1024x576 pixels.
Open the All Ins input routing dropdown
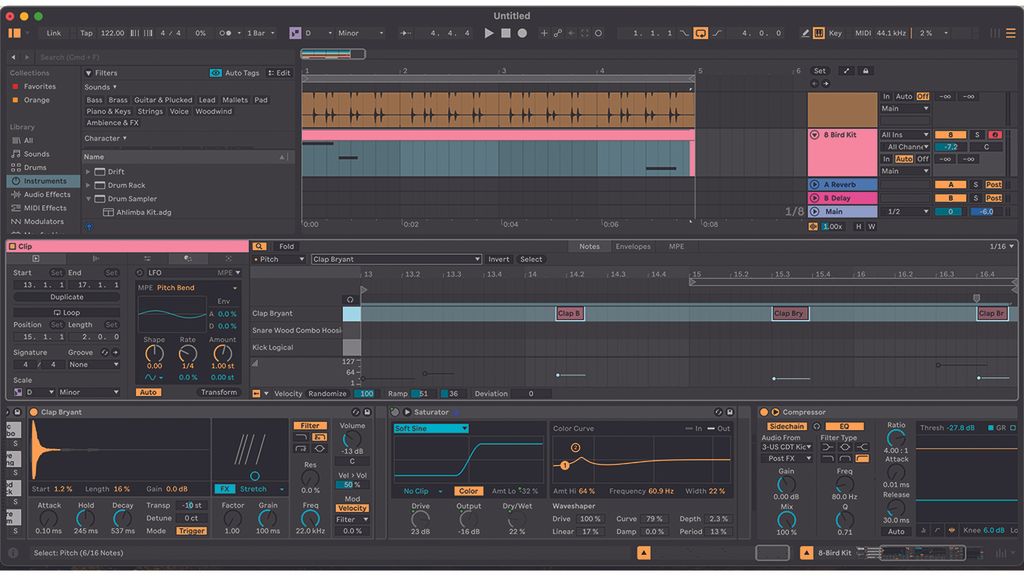[905, 135]
